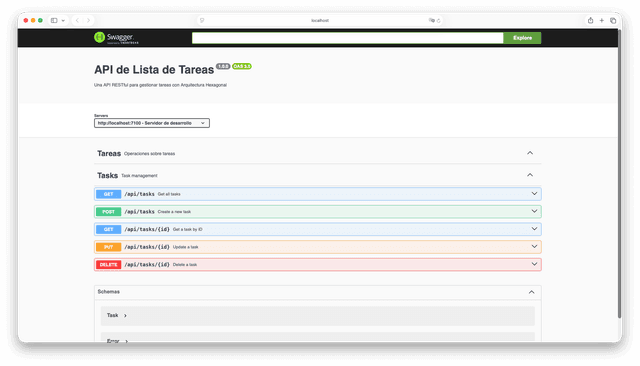This screenshot has width=640, height=366.
Task: Click the DELETE method badge
Action: point(109,264)
